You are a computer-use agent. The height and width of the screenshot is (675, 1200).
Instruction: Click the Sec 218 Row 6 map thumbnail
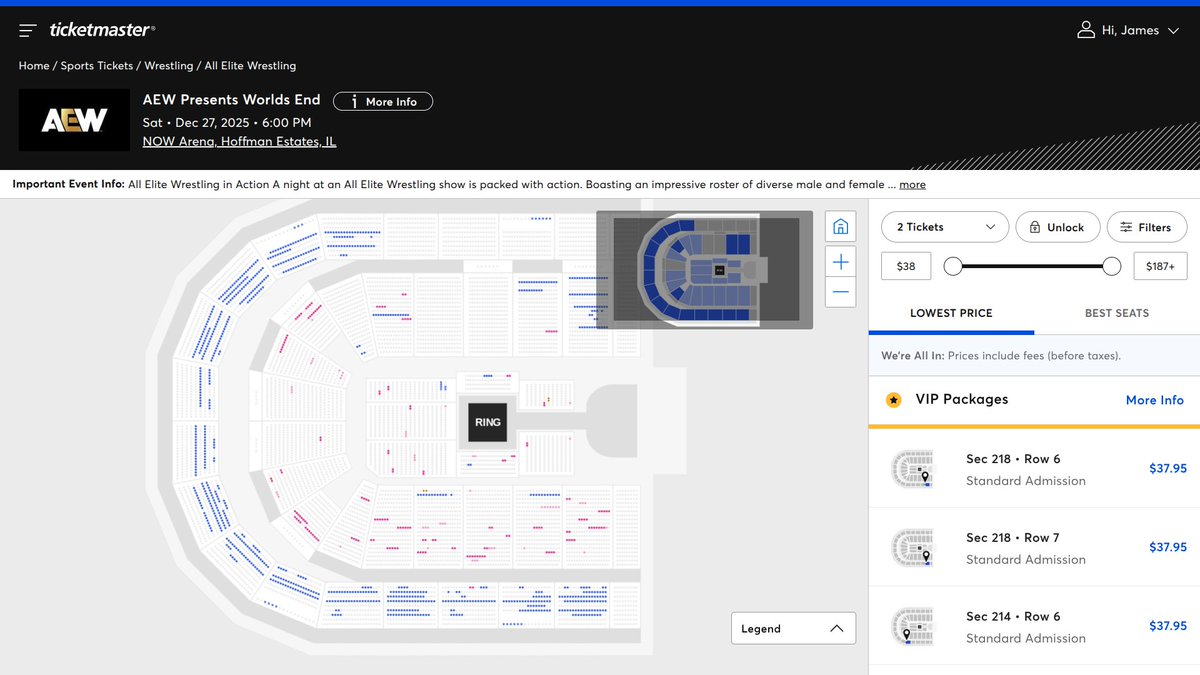(912, 469)
